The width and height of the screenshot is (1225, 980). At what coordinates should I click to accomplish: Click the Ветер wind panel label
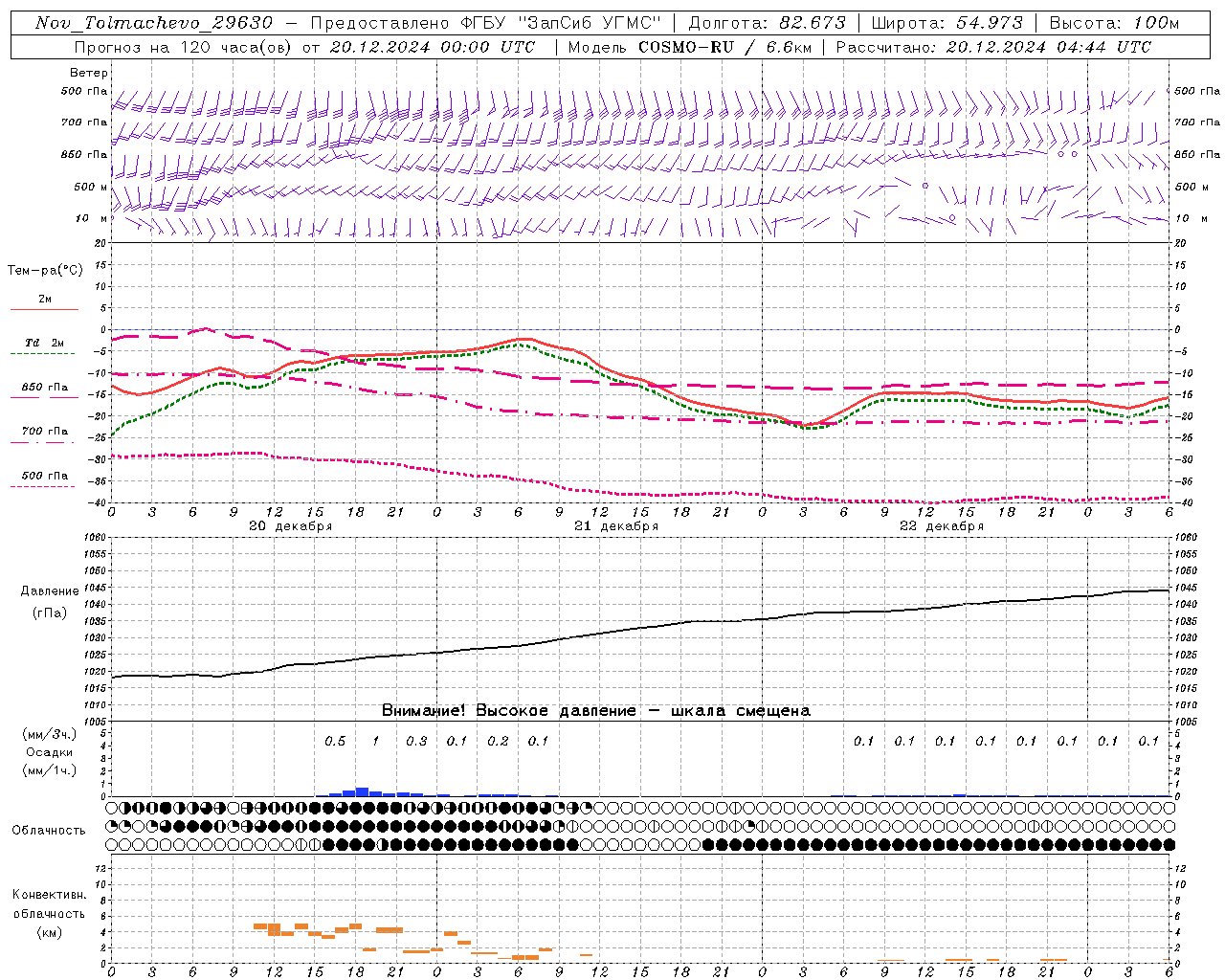tap(89, 73)
